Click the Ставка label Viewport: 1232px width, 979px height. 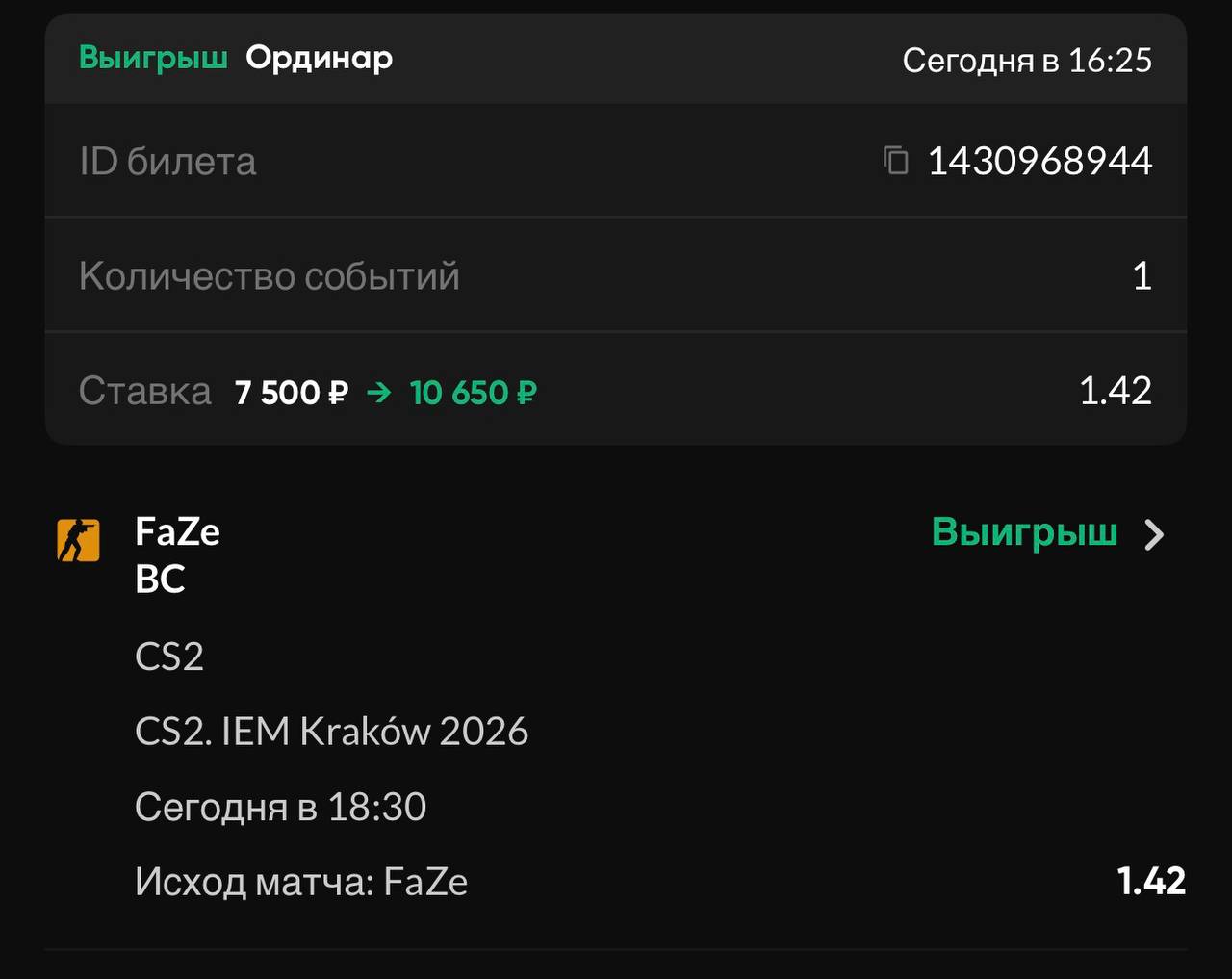(x=144, y=391)
